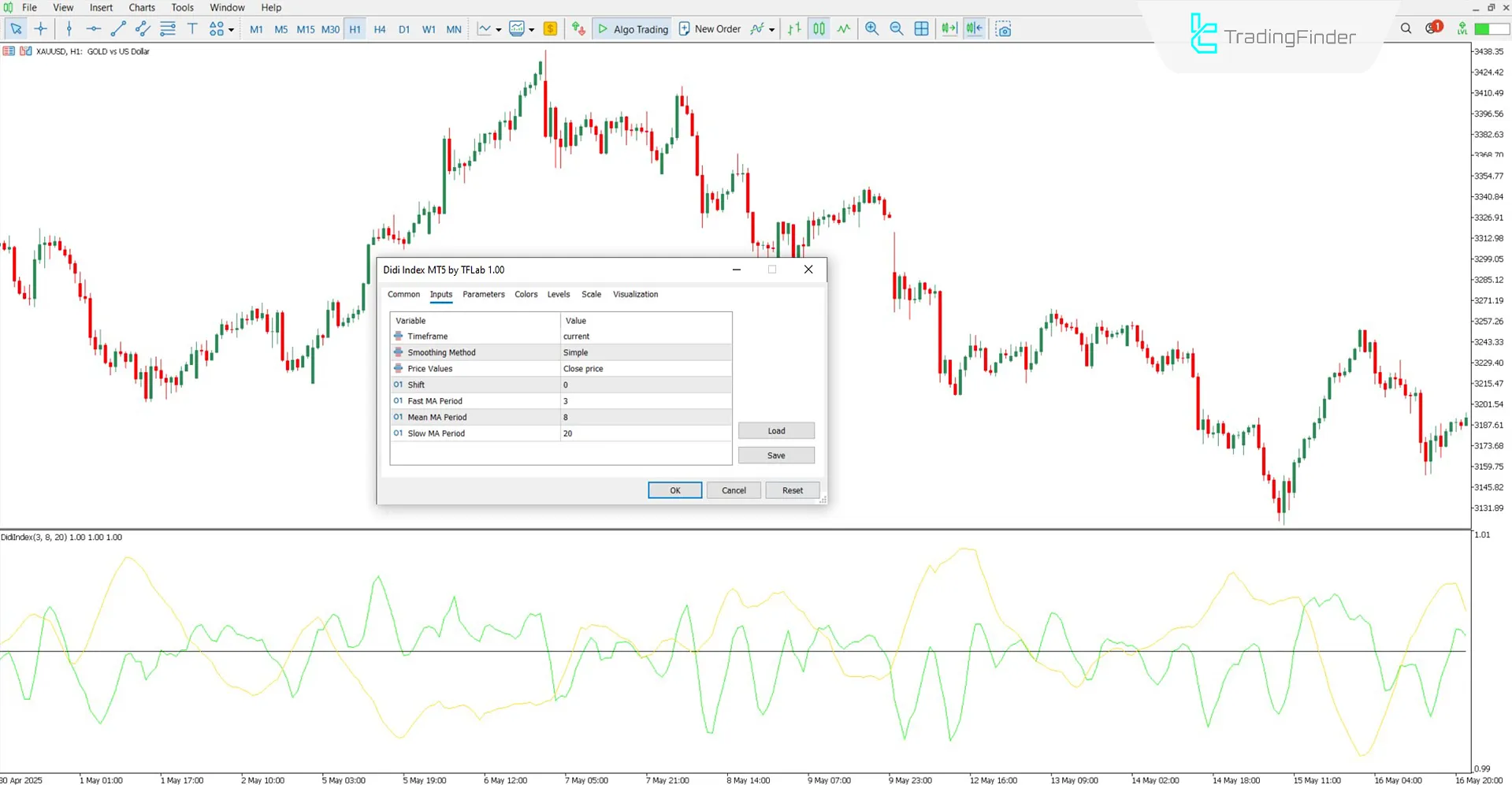
Task: Add a Text label with the Text tool
Action: [192, 28]
